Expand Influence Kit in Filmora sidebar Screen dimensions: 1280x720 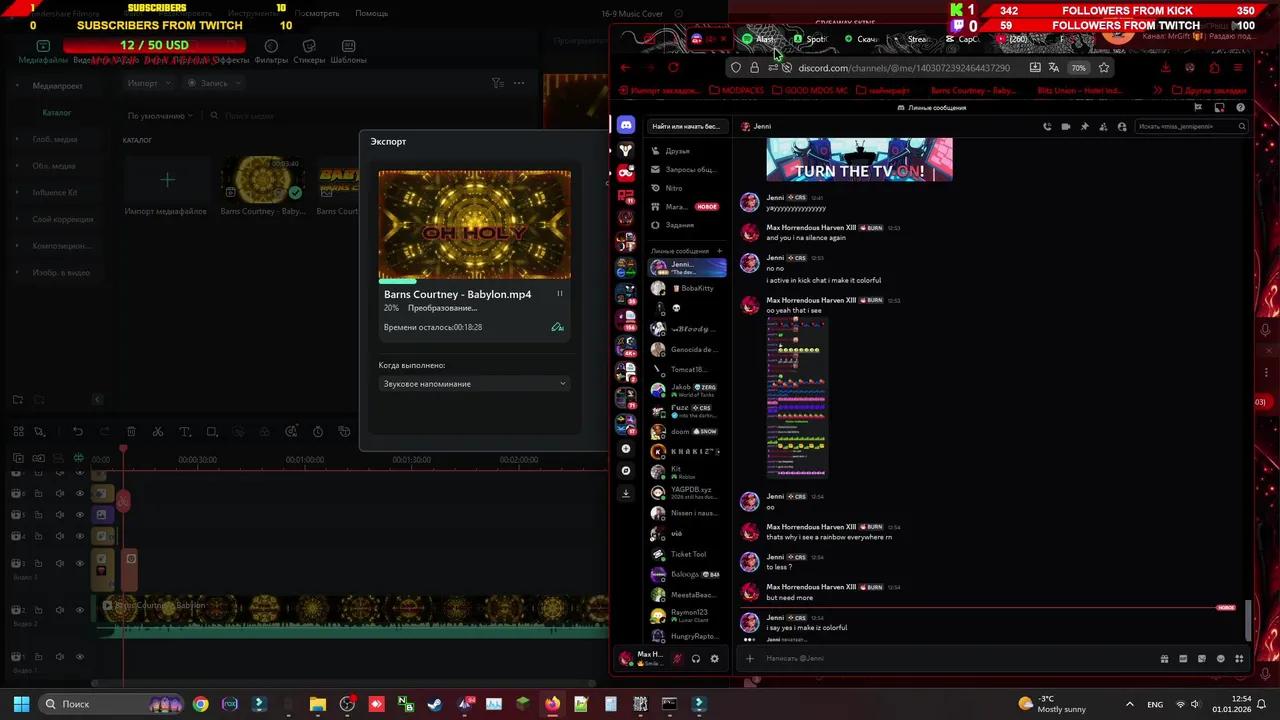(x=17, y=192)
